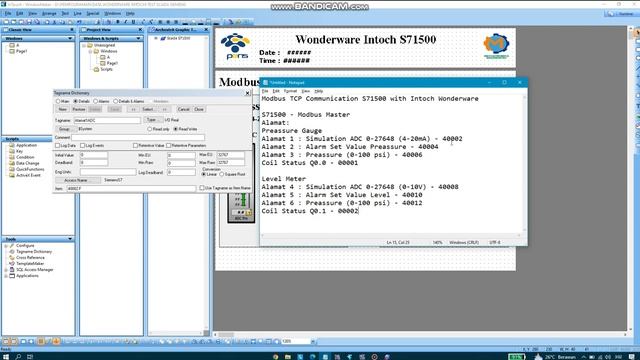This screenshot has height=360, width=640.
Task: Select the Details & Alarms radio button
Action: [x=116, y=101]
